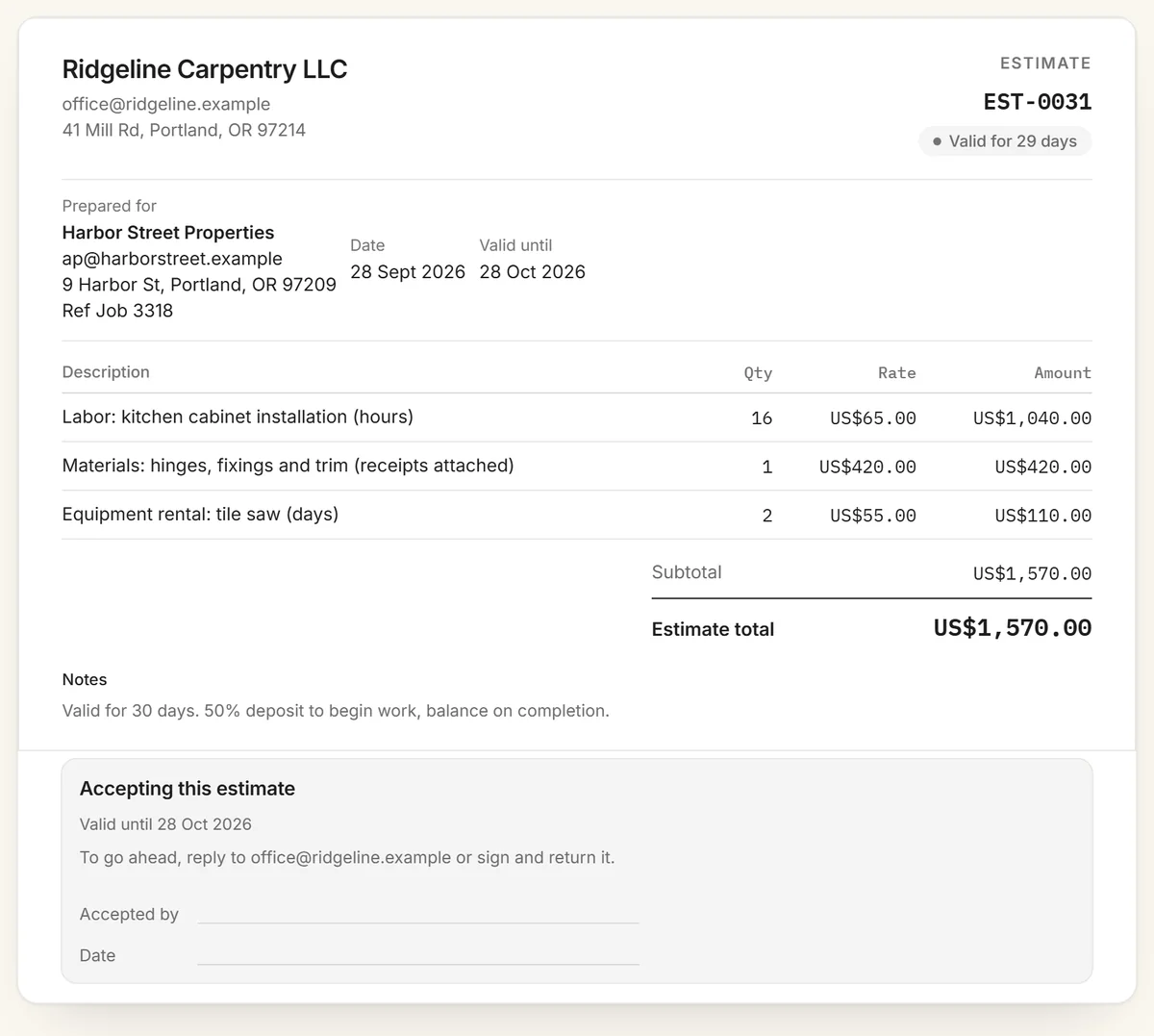1154x1036 pixels.
Task: Click Valid until 28 Oct 2026 in acceptance box
Action: [165, 824]
